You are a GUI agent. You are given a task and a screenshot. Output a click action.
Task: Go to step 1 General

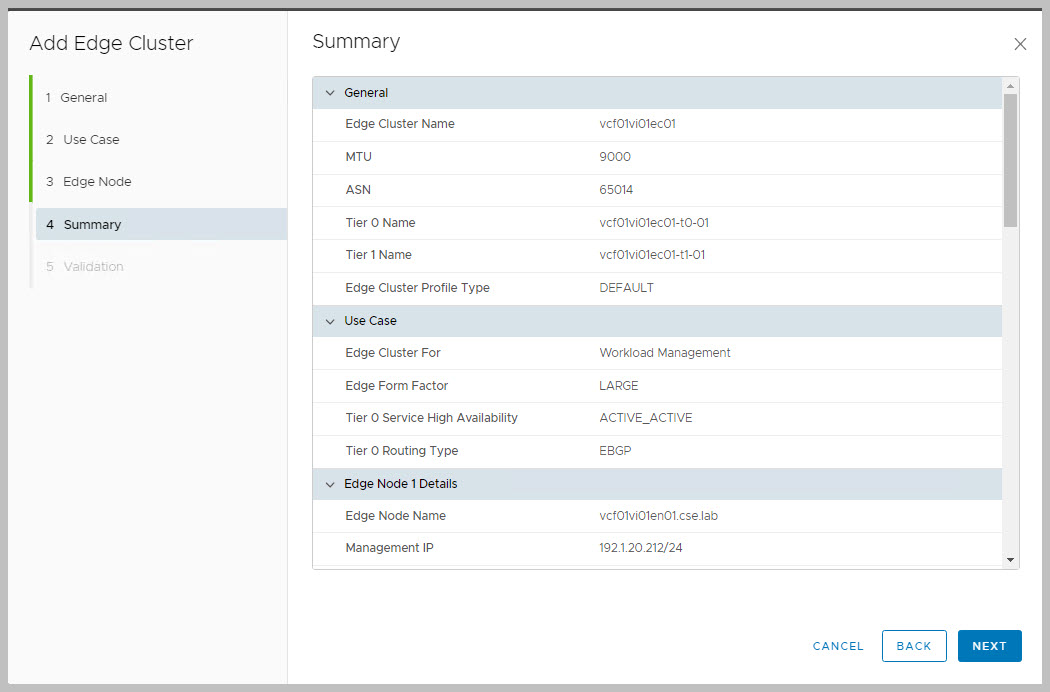click(x=83, y=98)
